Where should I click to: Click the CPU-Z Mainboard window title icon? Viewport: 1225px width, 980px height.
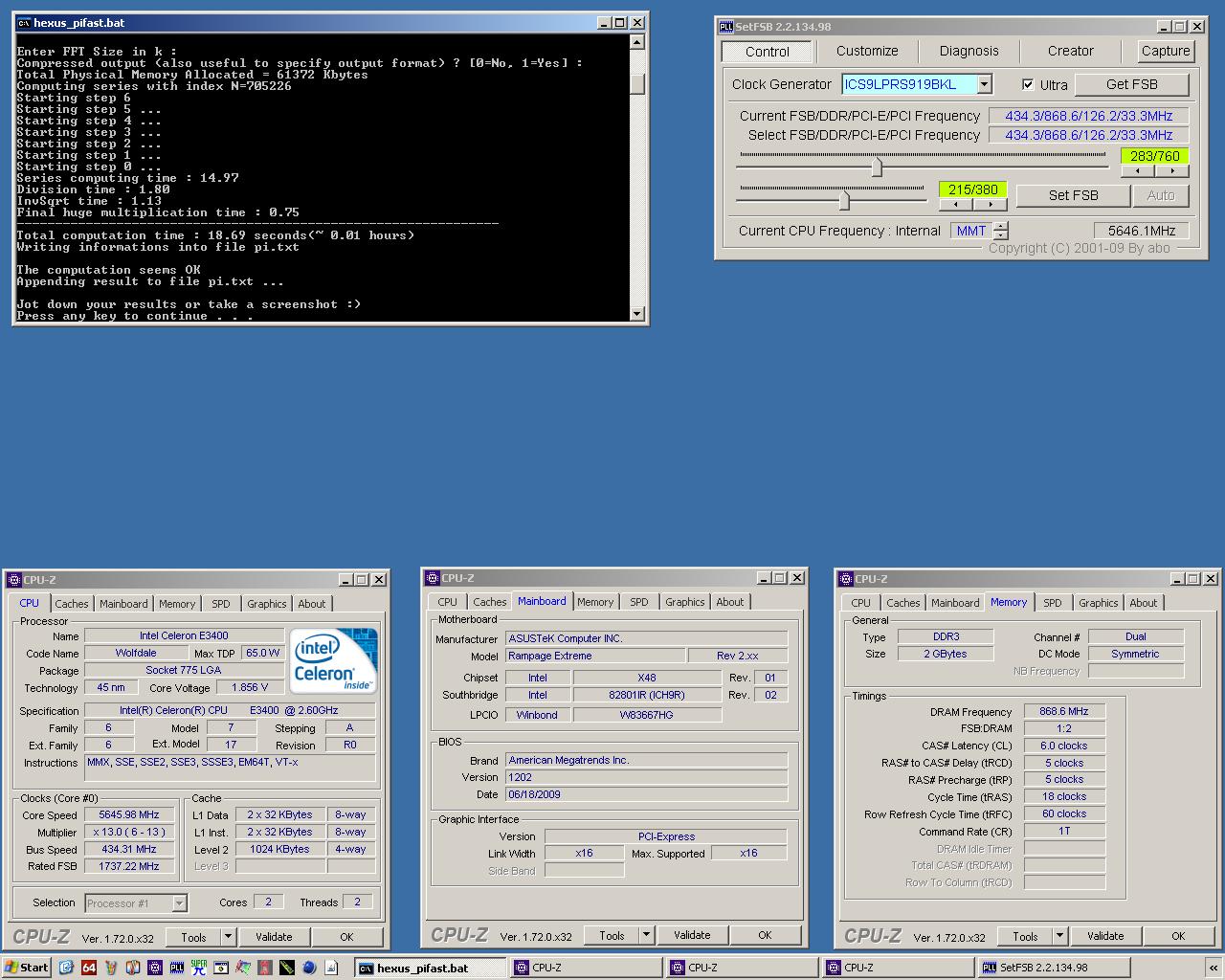click(x=432, y=578)
